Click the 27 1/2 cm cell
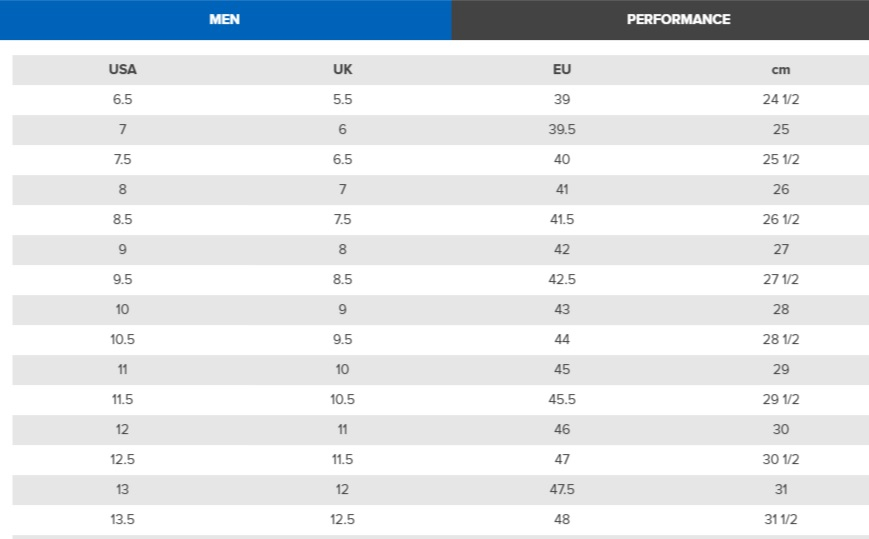 781,279
